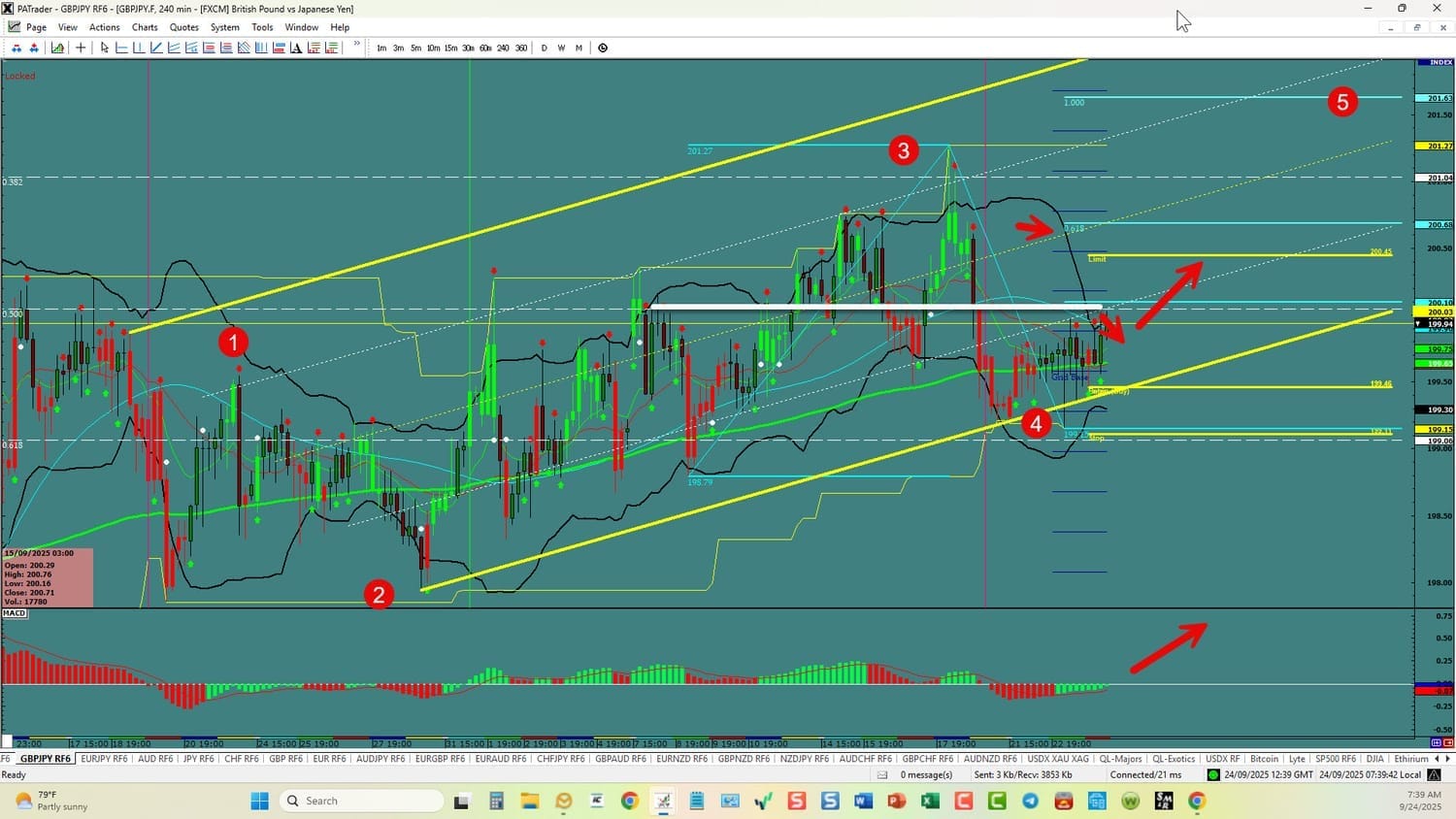Viewport: 1456px width, 819px height.
Task: Open Word from the taskbar
Action: (863, 801)
